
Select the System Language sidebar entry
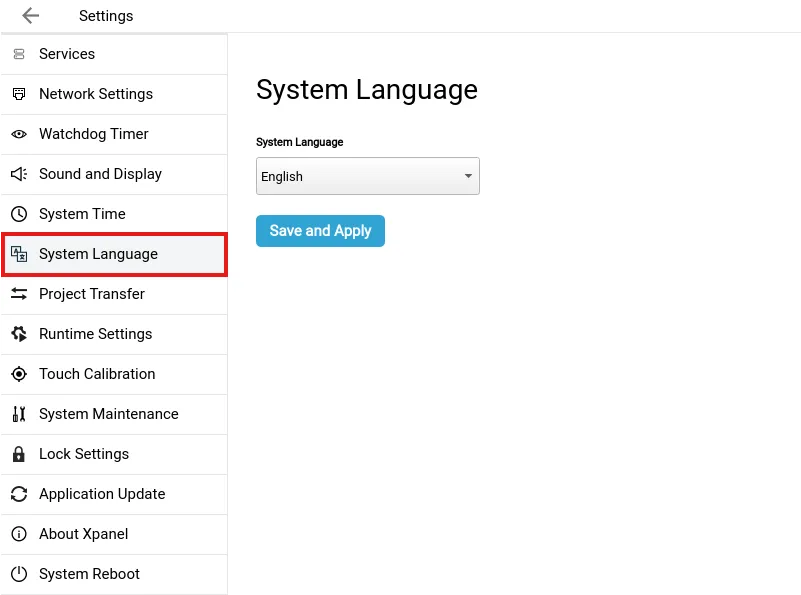coord(98,254)
